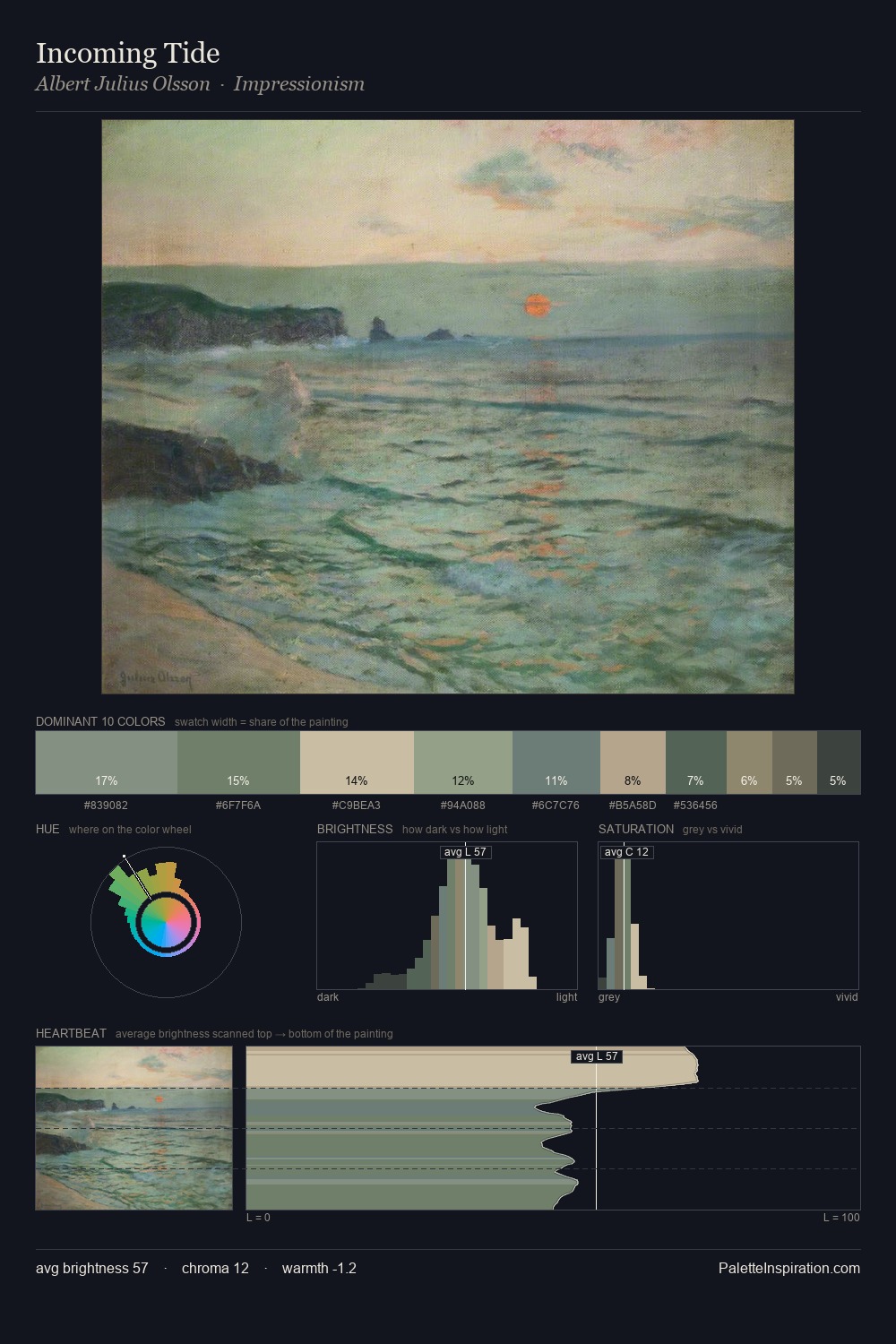Click the 'HUE' section heading

click(x=47, y=829)
